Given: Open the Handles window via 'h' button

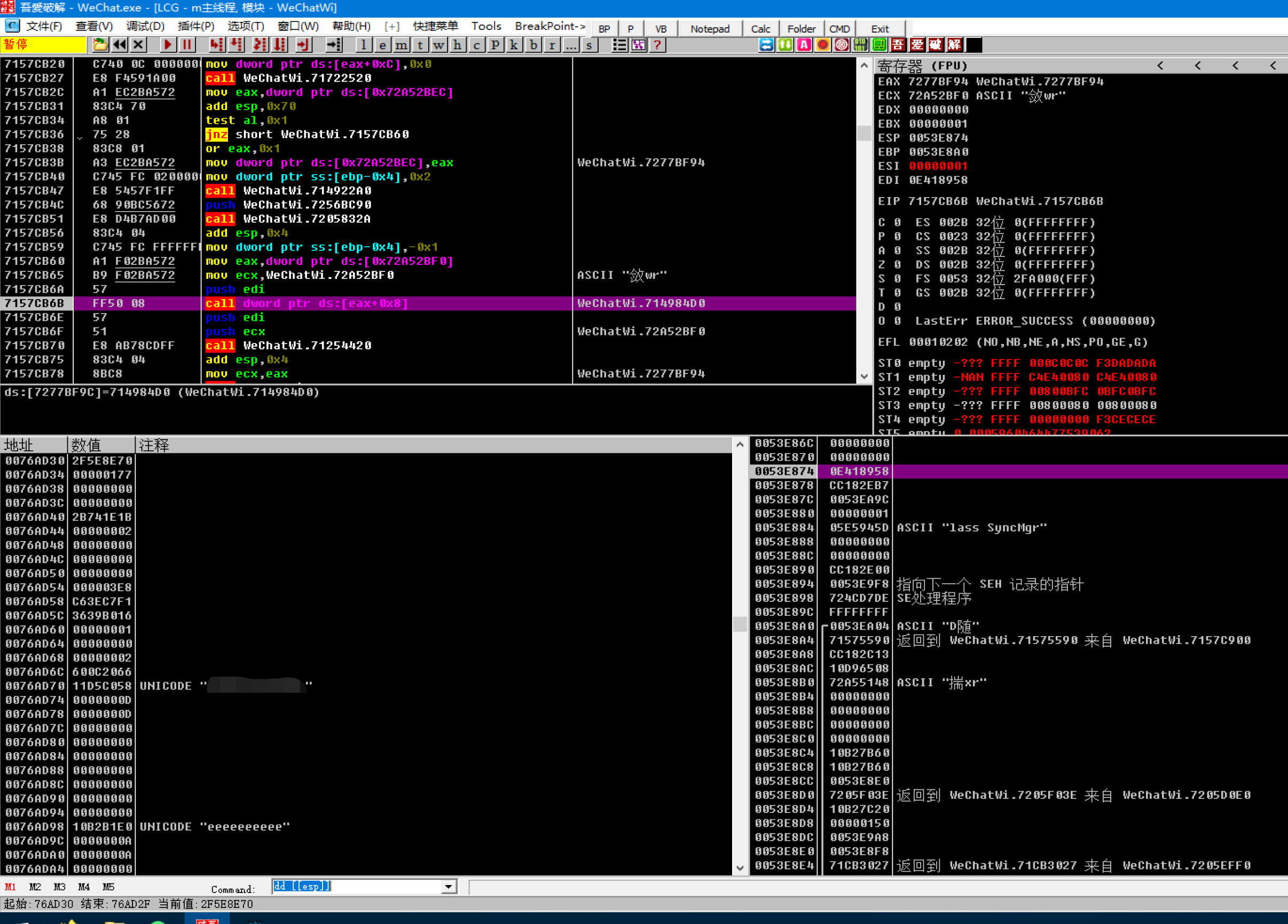Looking at the screenshot, I should (458, 45).
